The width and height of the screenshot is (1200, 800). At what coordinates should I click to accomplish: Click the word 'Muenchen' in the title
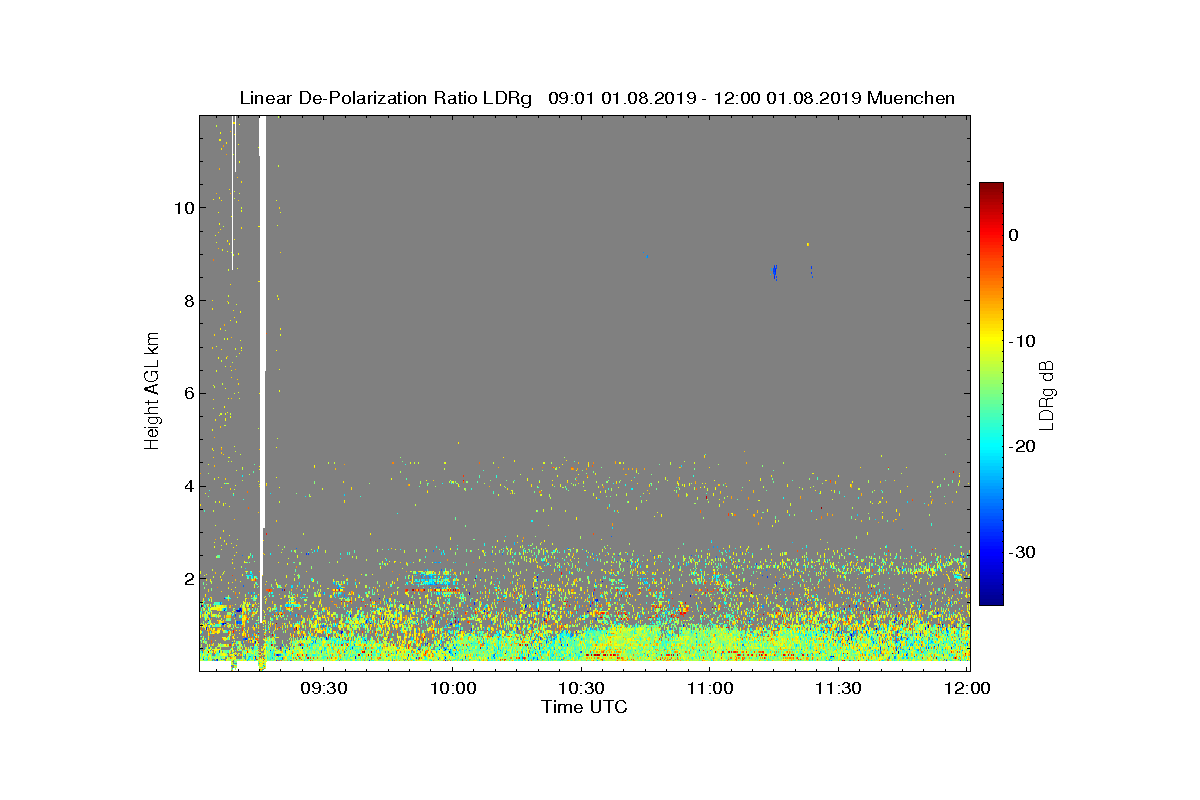(911, 98)
